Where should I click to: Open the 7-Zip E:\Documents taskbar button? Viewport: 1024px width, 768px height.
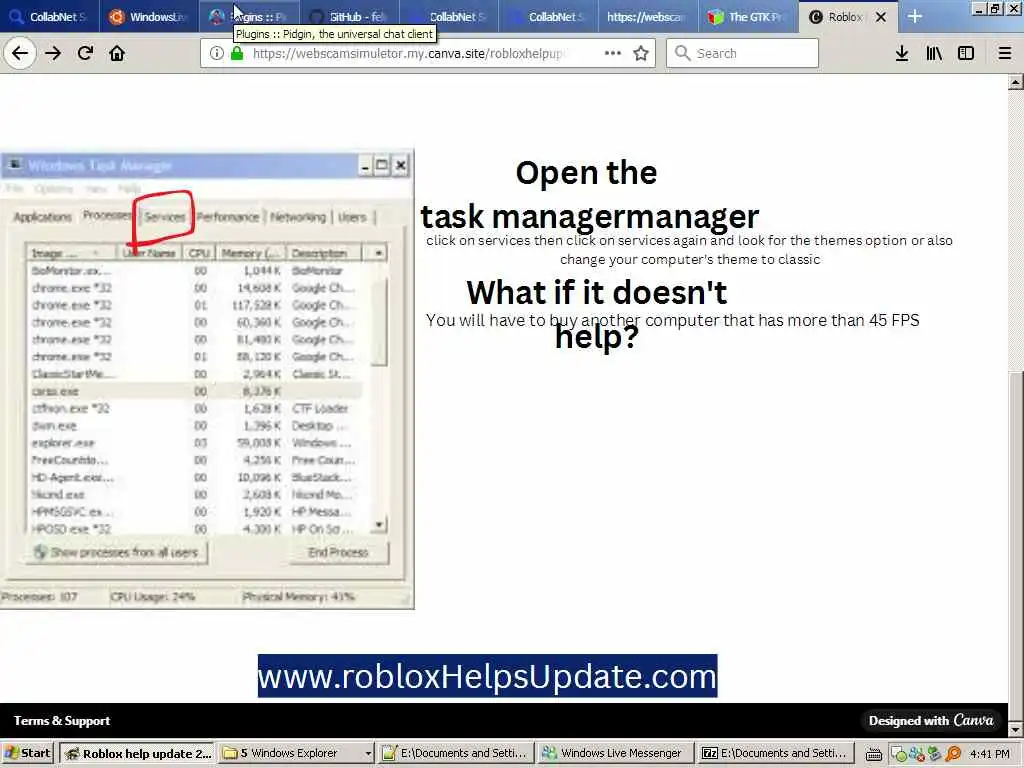[x=775, y=753]
